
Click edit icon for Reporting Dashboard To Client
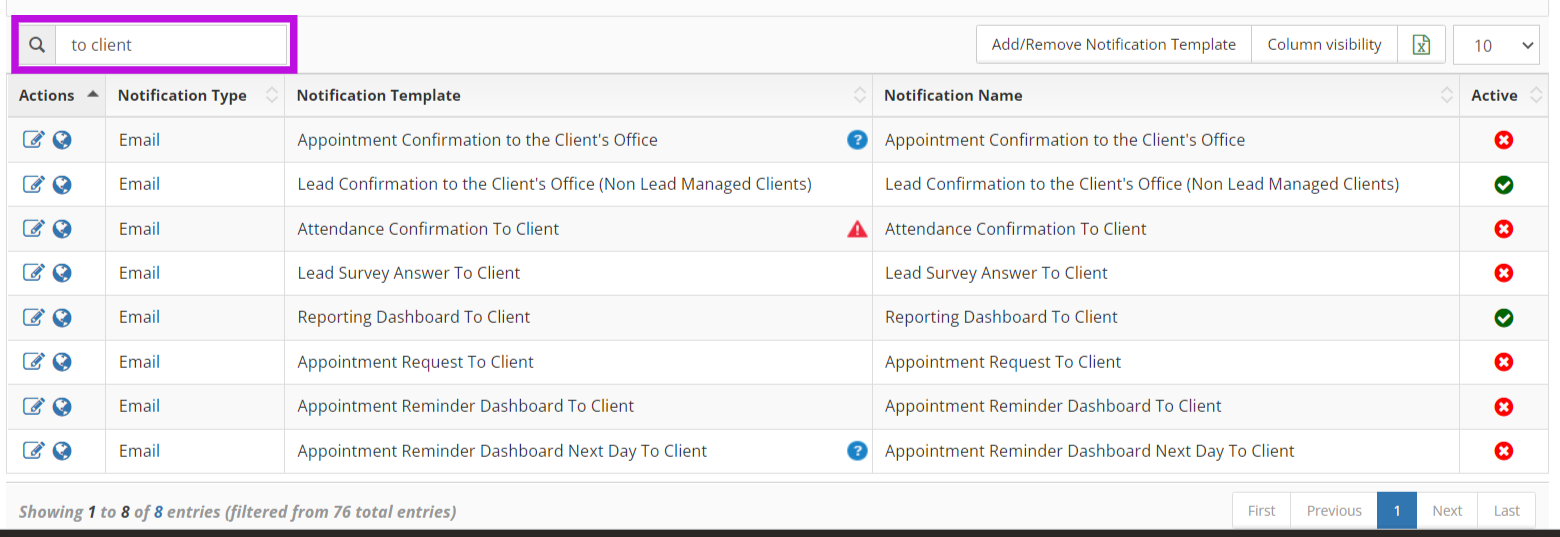[33, 317]
